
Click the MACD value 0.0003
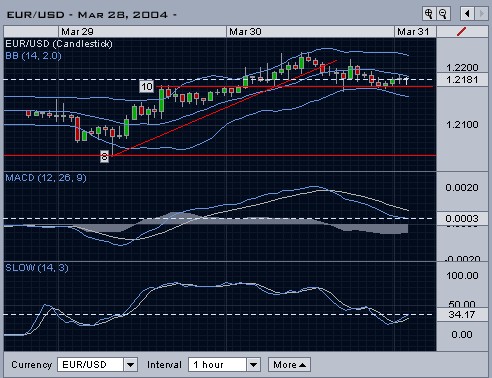462,219
